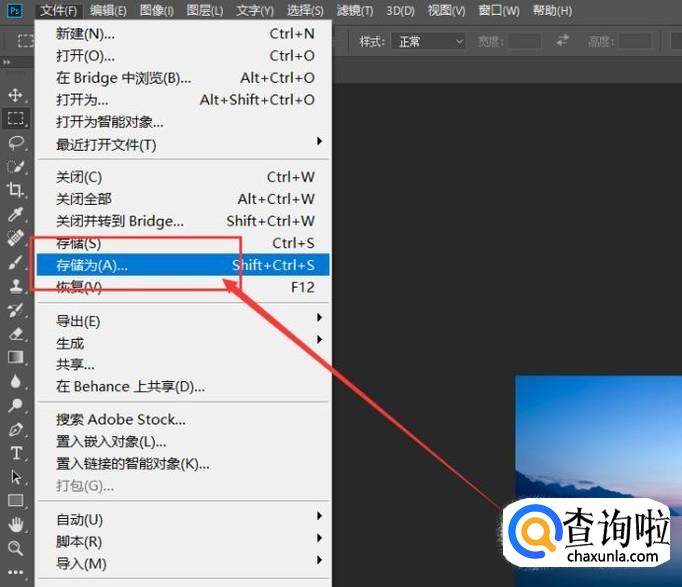Select the Crop tool
Viewport: 682px width, 587px height.
pos(15,190)
